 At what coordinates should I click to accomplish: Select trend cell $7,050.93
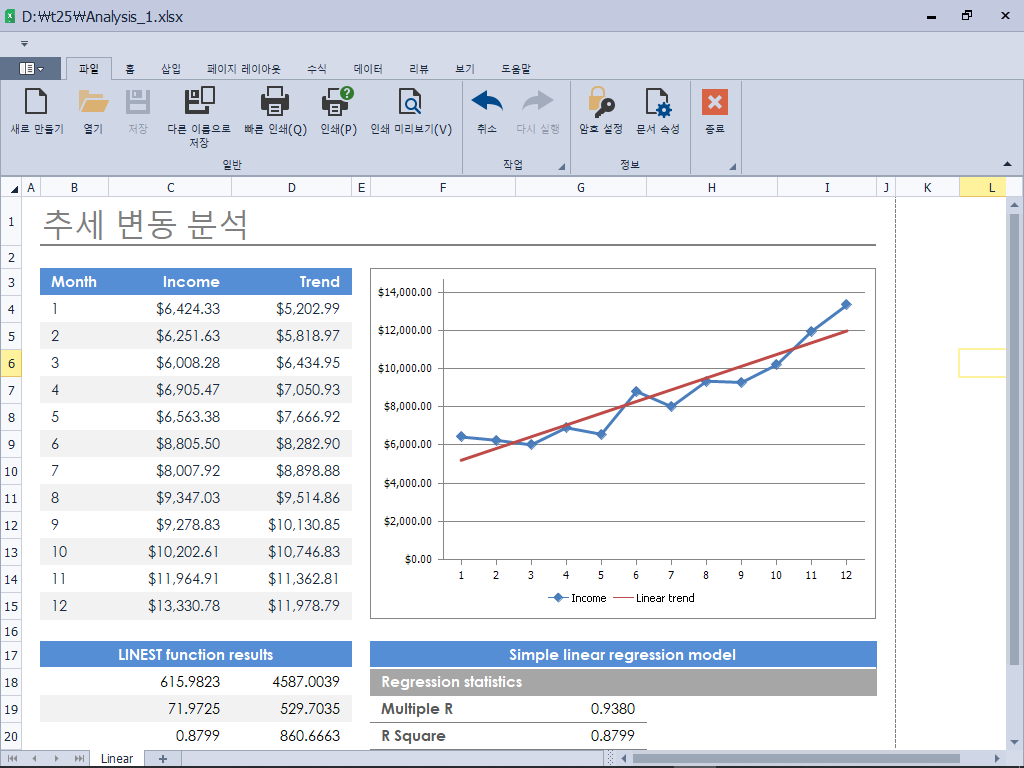point(291,390)
